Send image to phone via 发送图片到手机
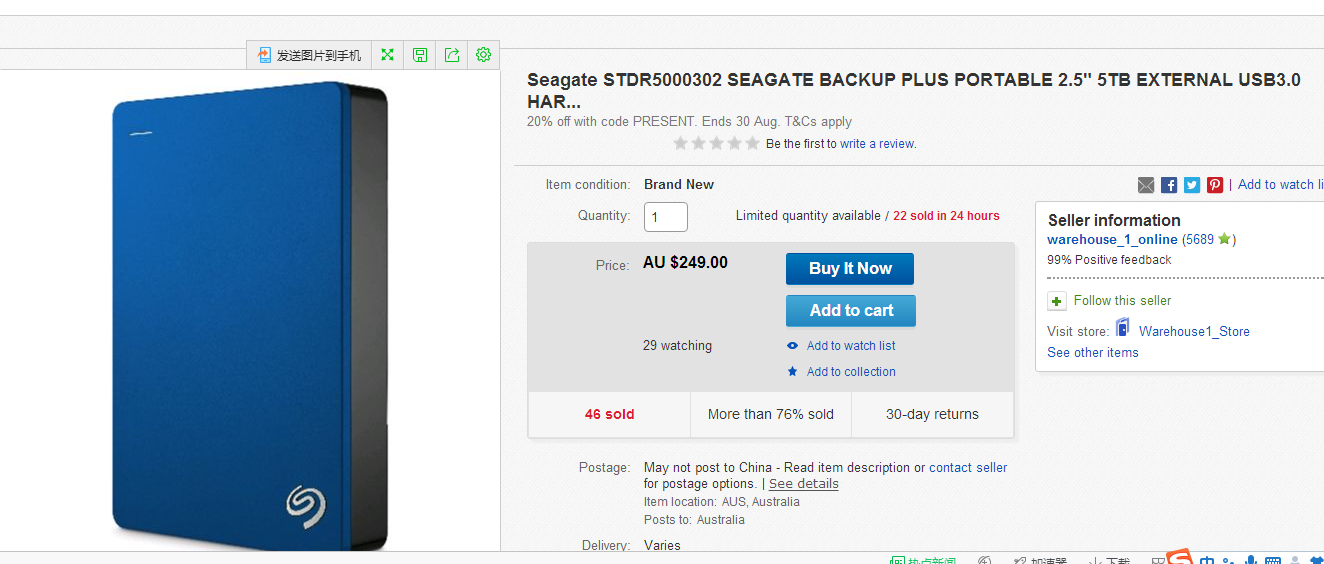This screenshot has width=1324, height=564. pyautogui.click(x=309, y=55)
